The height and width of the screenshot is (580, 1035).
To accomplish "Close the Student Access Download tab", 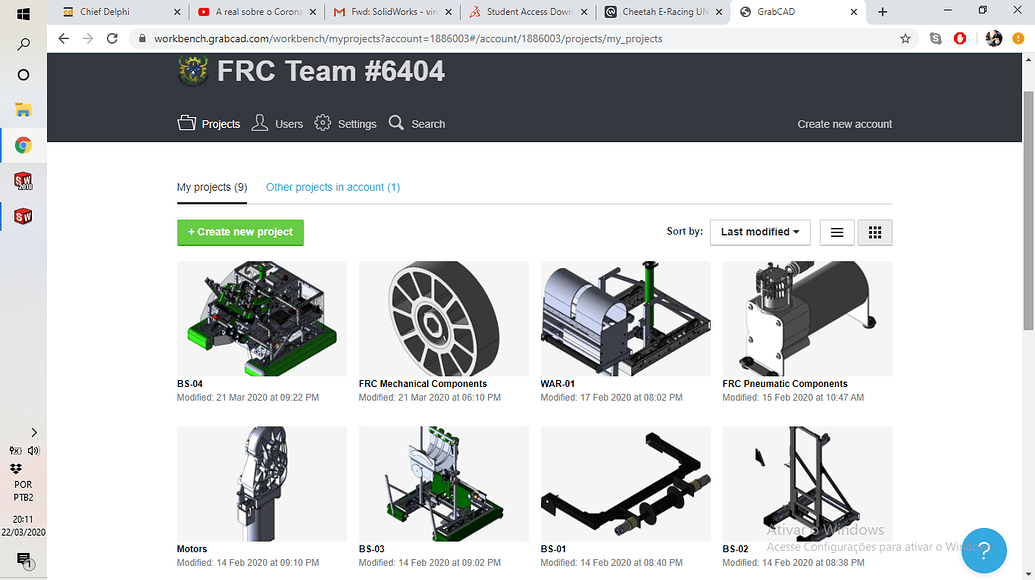I will pos(584,12).
